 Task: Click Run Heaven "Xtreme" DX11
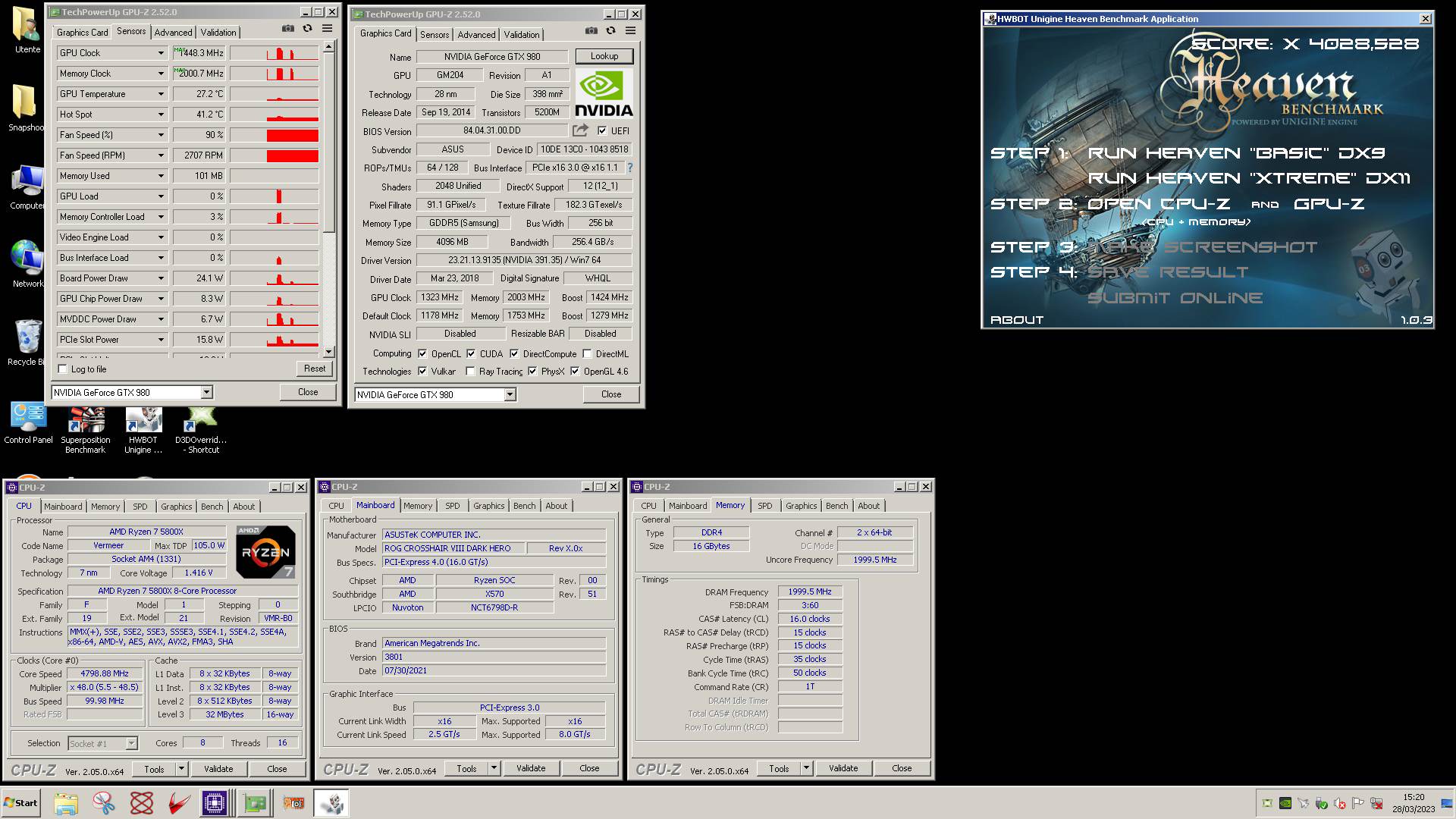click(1249, 178)
